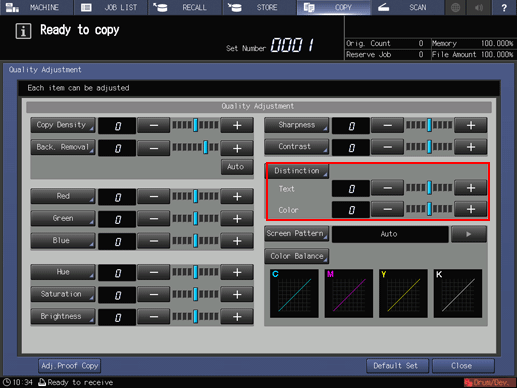Enable Auto background removal
Image resolution: width=517 pixels, height=388 pixels.
click(x=236, y=167)
